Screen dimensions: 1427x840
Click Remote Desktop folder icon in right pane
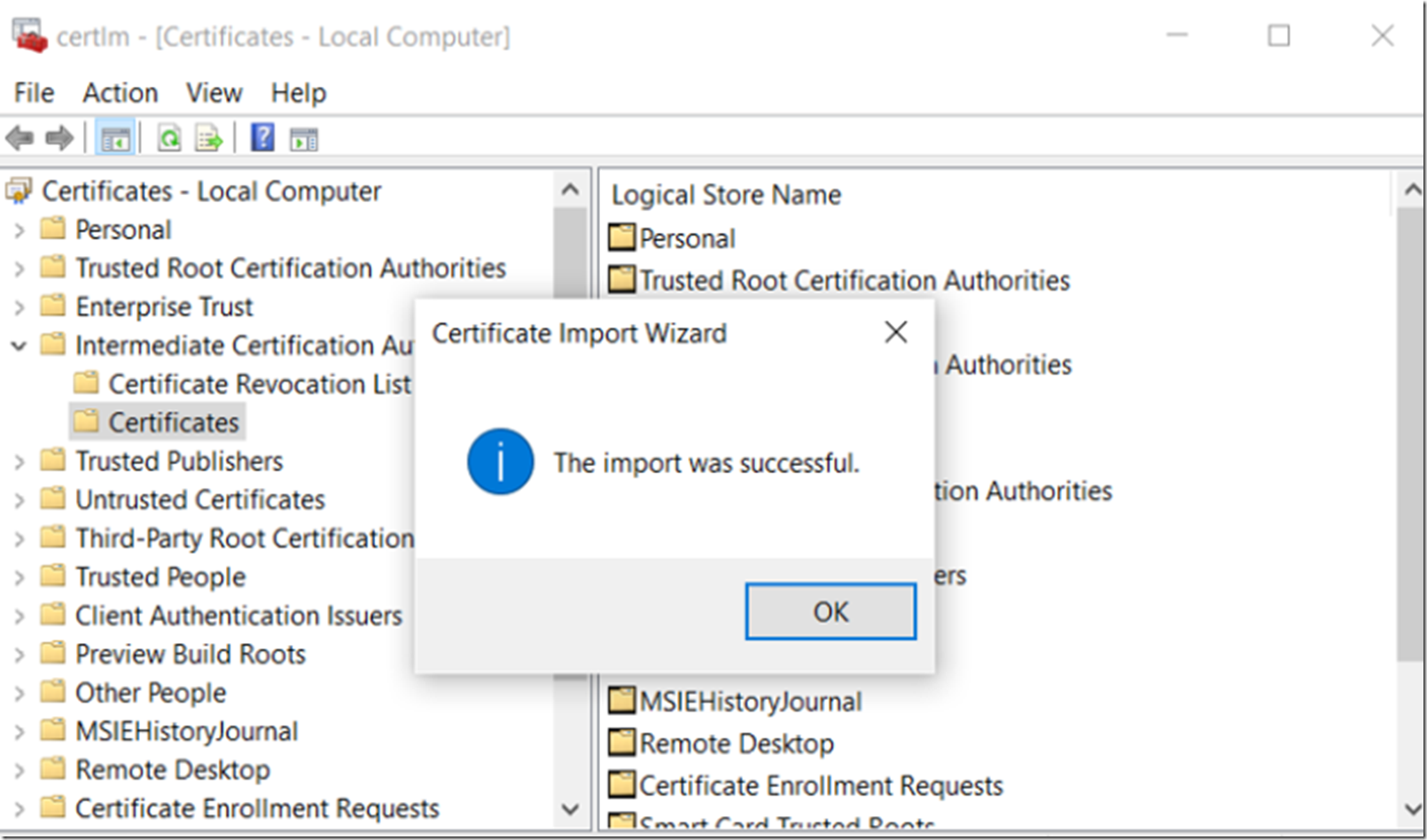pyautogui.click(x=622, y=743)
